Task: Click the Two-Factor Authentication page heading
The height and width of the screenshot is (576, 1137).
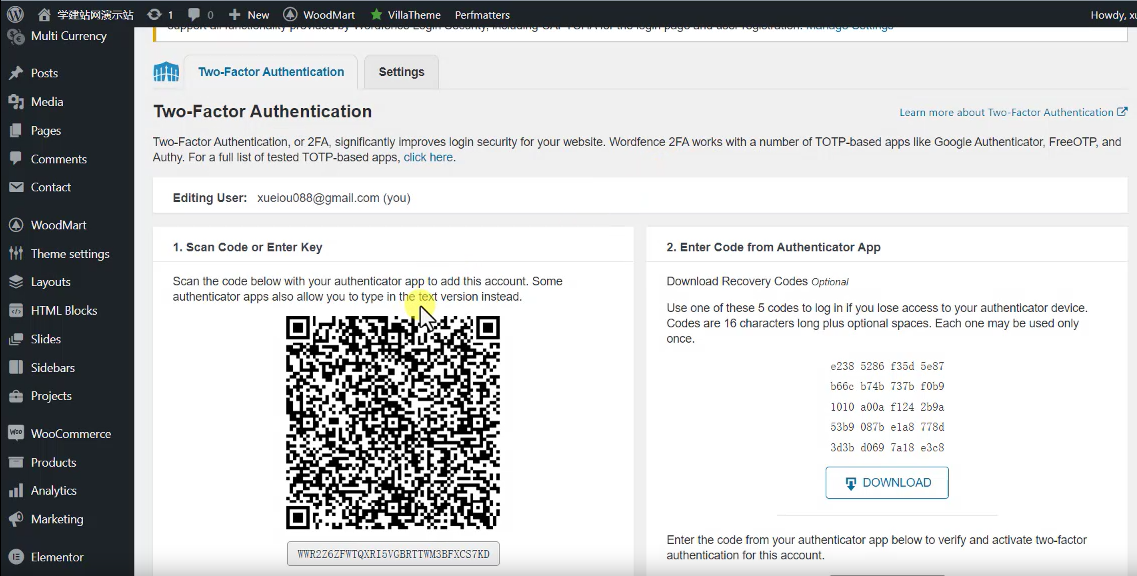Action: pyautogui.click(x=262, y=111)
